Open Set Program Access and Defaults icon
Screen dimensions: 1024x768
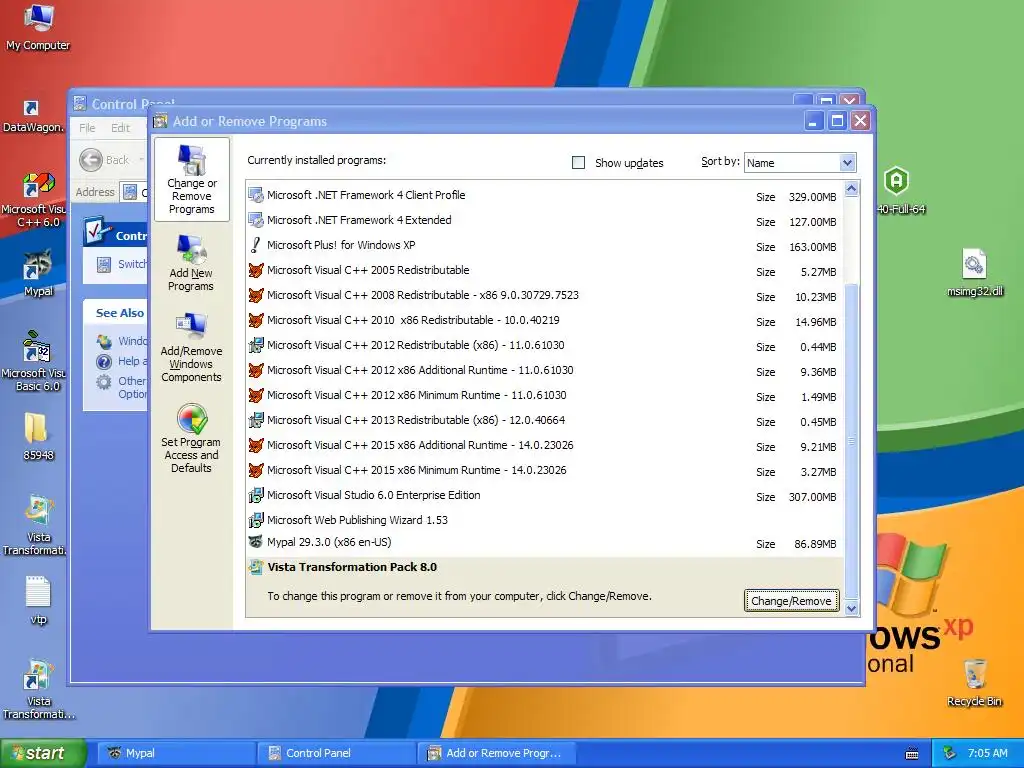191,438
